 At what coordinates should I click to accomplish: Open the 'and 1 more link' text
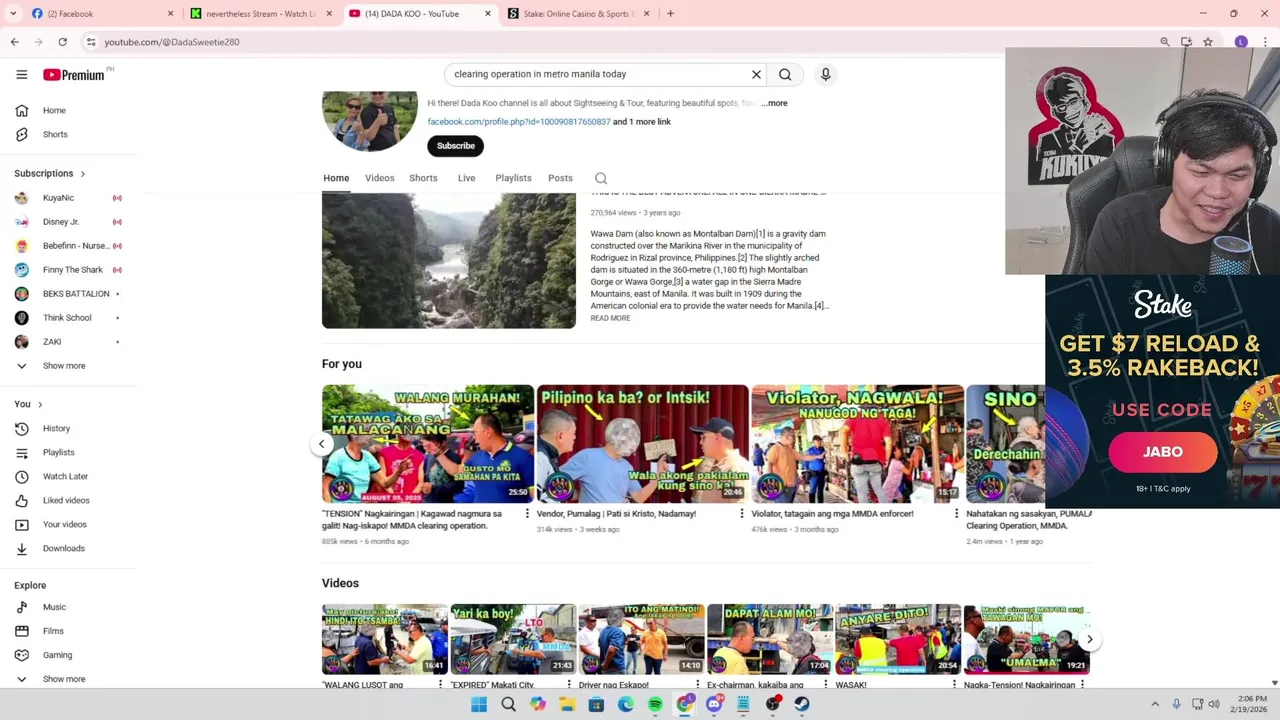pyautogui.click(x=642, y=122)
